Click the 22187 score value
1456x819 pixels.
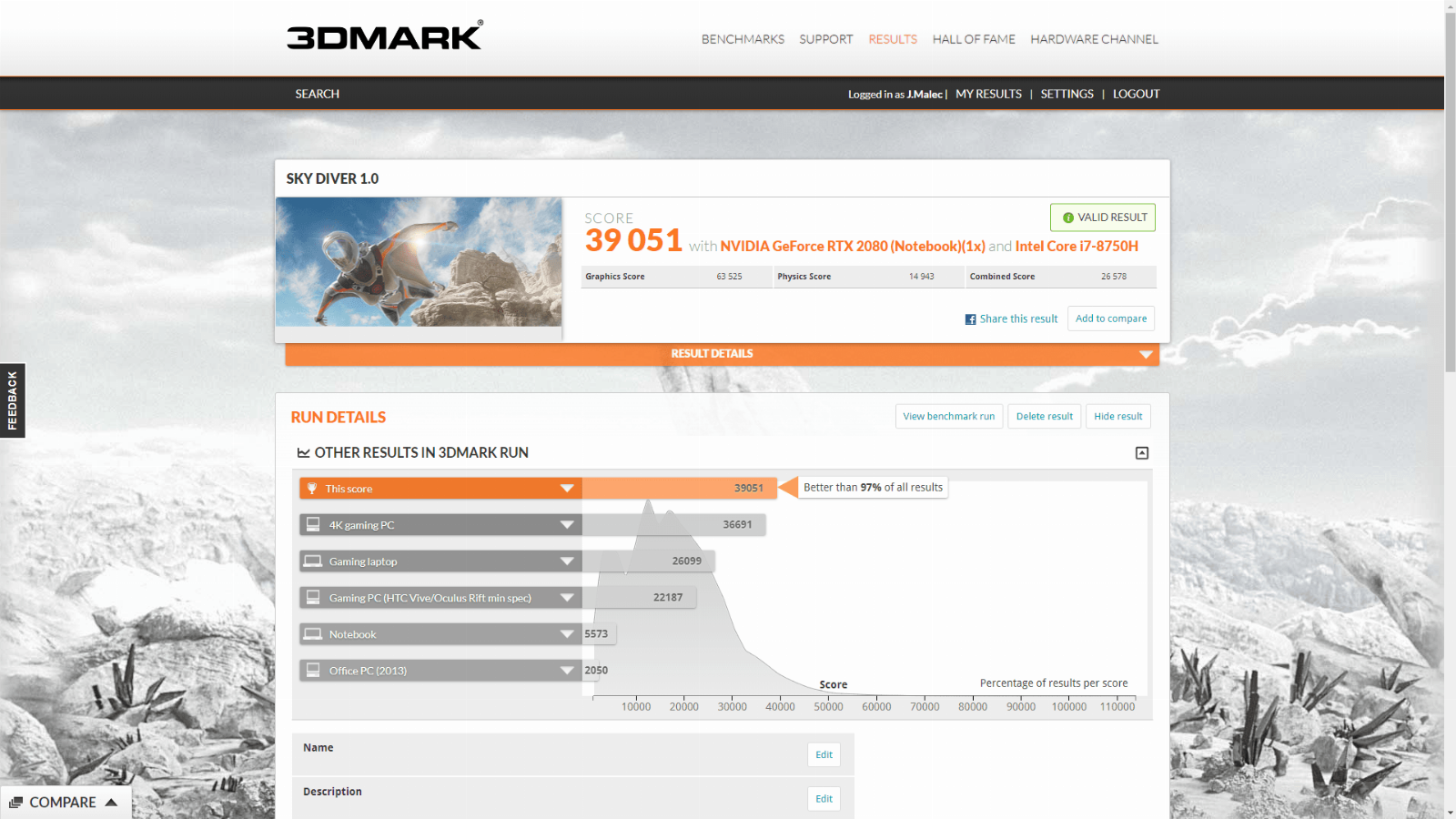click(x=668, y=598)
